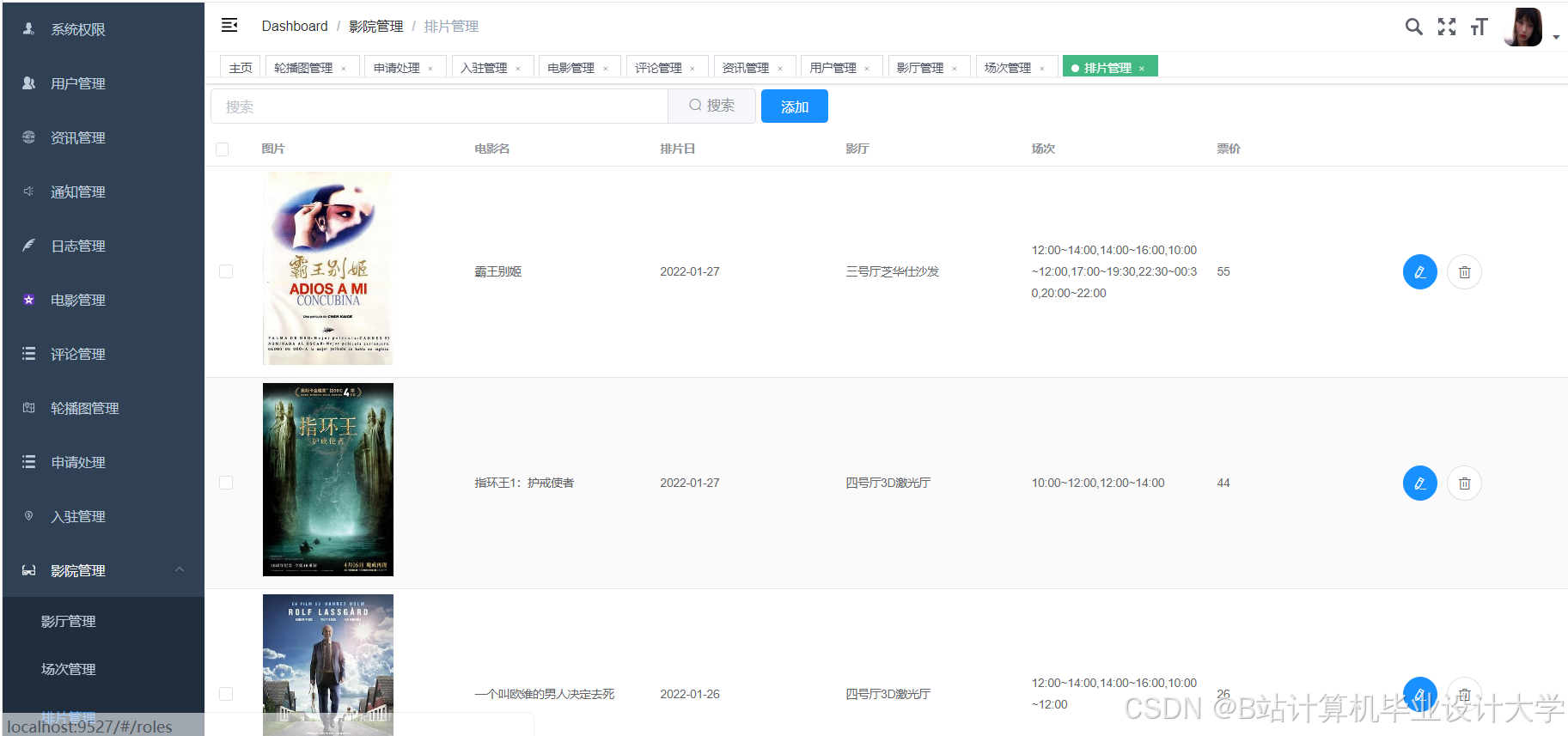This screenshot has height=736, width=1568.
Task: Click the 系统权限 sidebar icon
Action: click(x=28, y=28)
